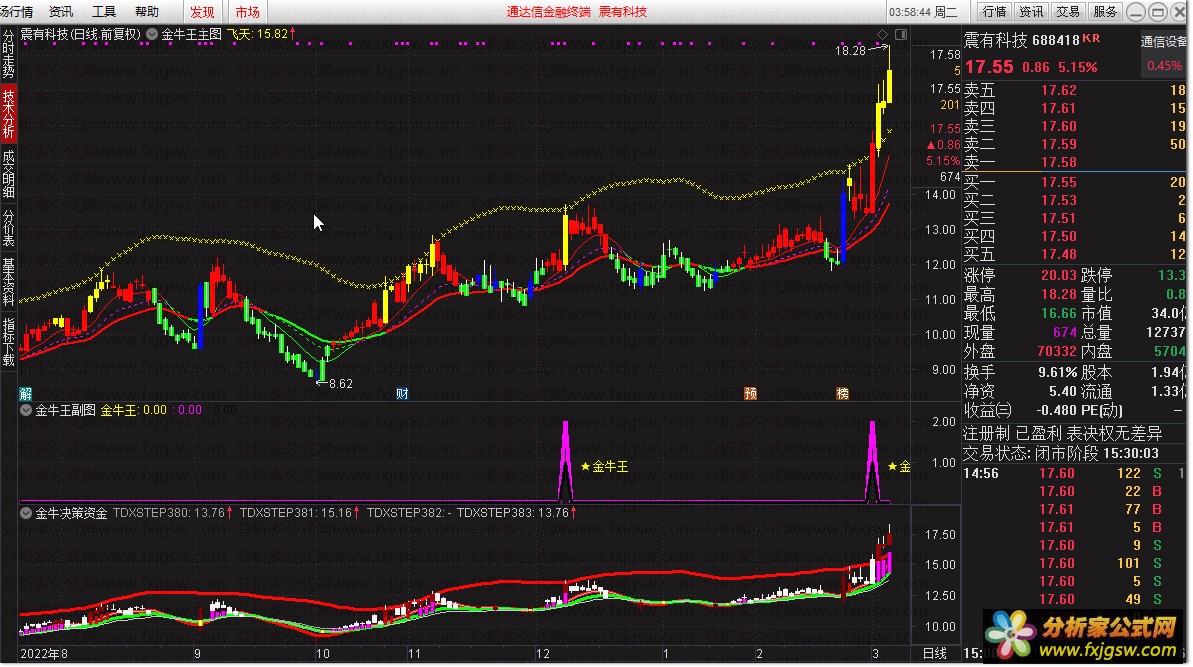Expand the 金牛王副图 indicator dropdown
This screenshot has width=1193, height=667.
click(26, 410)
